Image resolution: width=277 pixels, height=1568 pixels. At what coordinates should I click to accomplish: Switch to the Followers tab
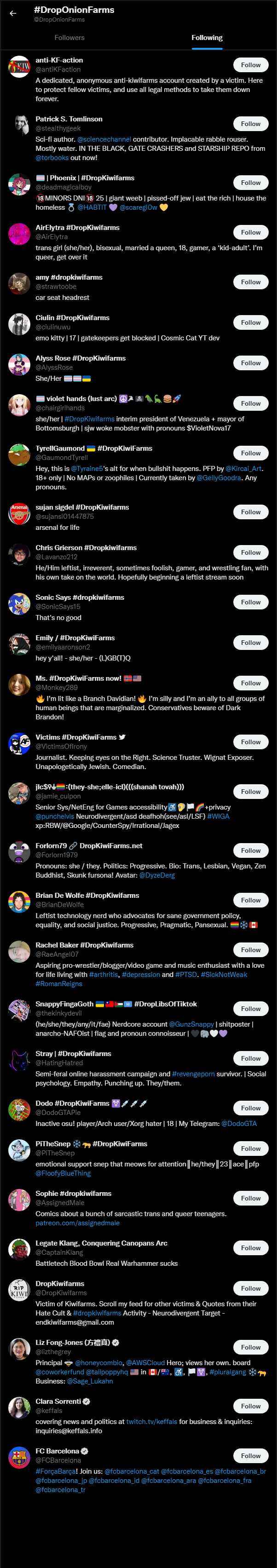69,38
